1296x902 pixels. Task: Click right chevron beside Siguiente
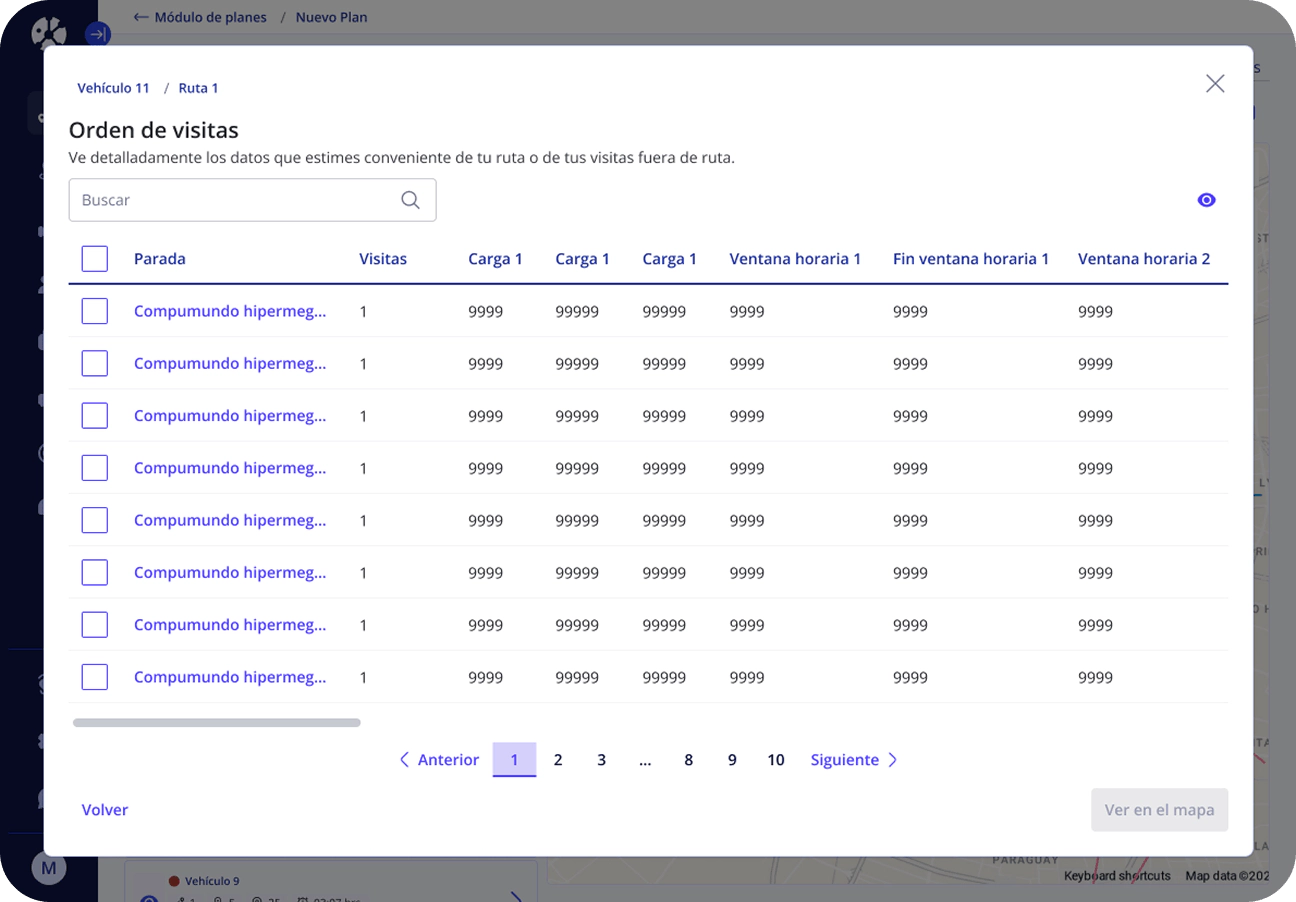tap(893, 760)
